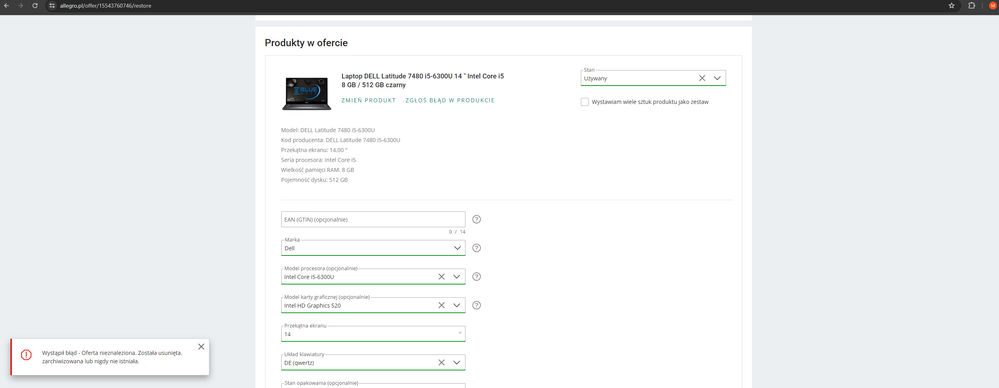Click text Wielkość pamięci RAM: 8 GB

coord(317,171)
